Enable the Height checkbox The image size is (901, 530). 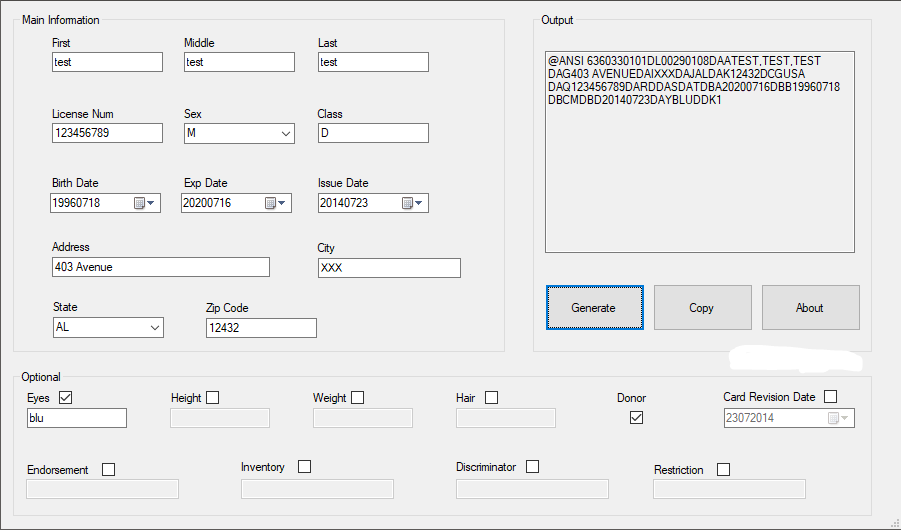[x=213, y=397]
